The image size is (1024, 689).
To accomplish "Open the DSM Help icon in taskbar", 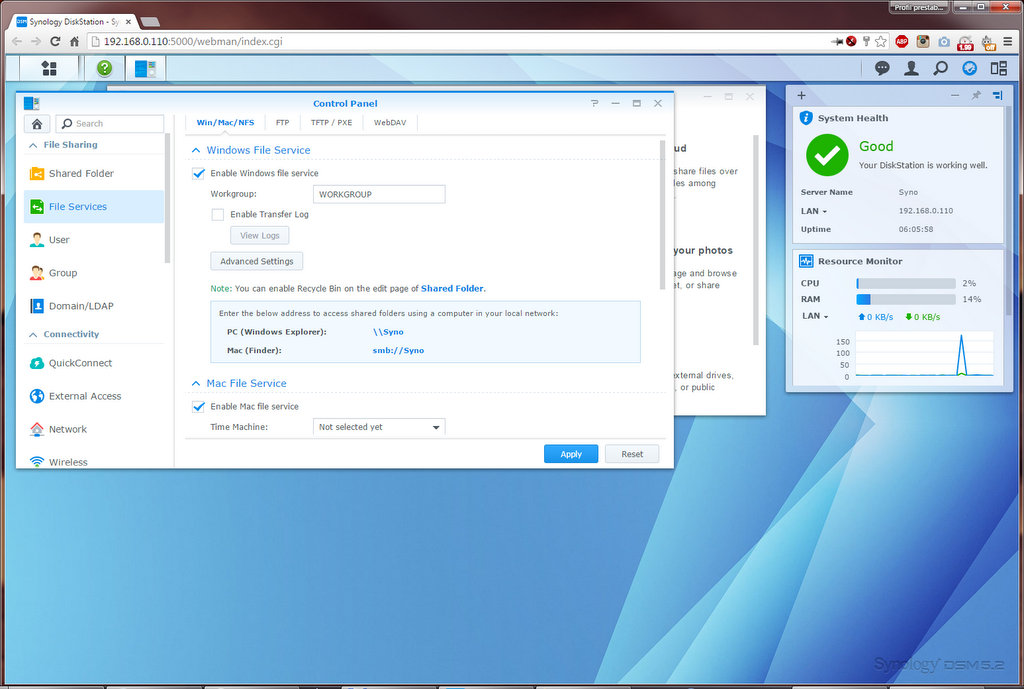I will pyautogui.click(x=104, y=68).
